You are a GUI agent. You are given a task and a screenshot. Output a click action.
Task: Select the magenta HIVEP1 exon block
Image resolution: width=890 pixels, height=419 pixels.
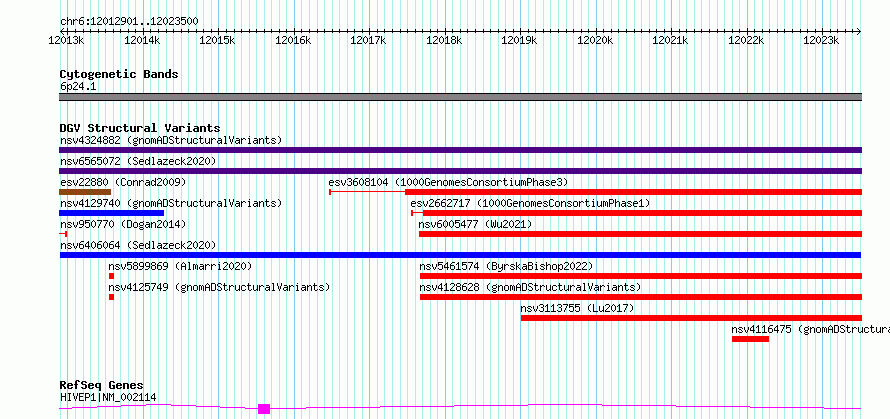coord(264,409)
